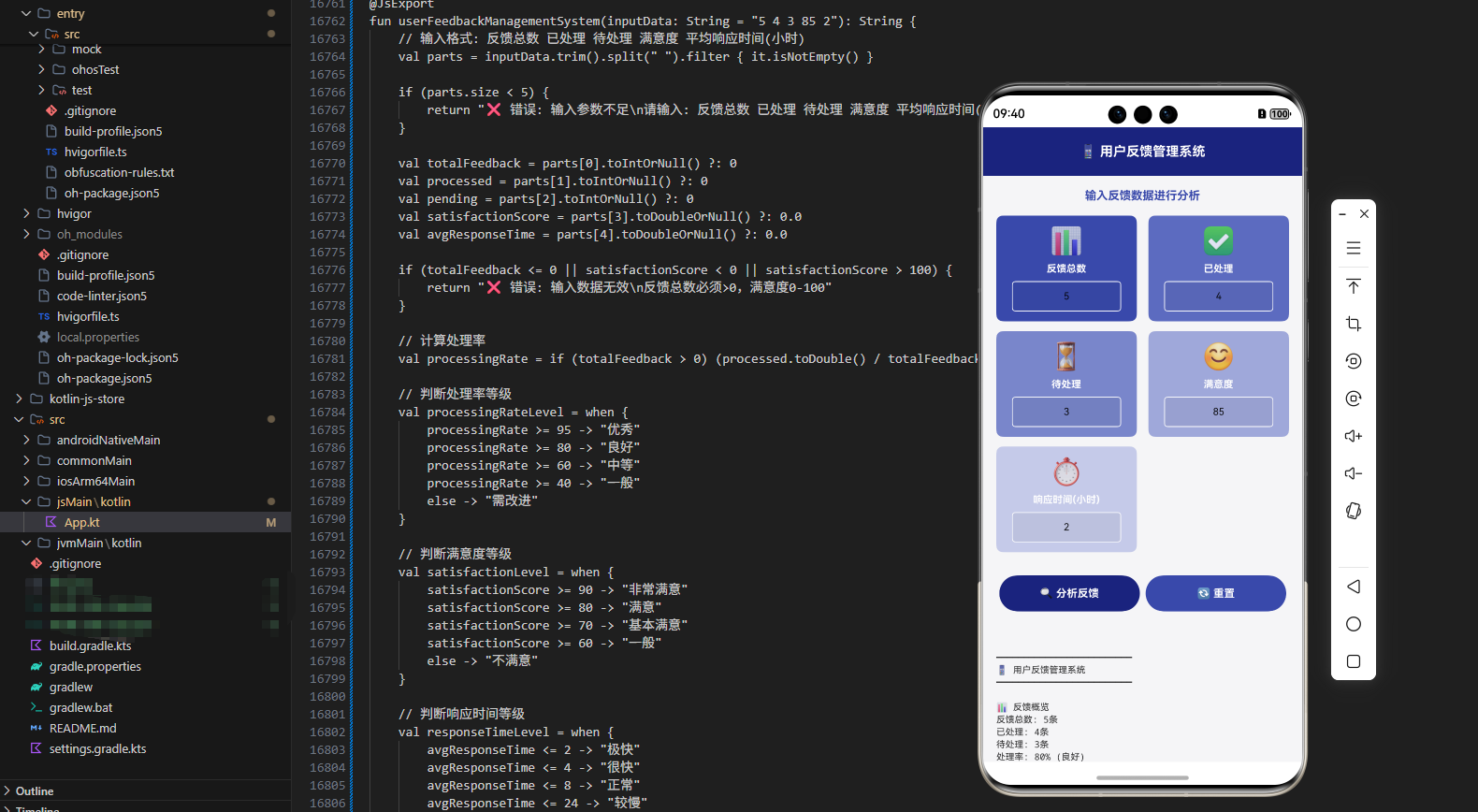The width and height of the screenshot is (1478, 812).
Task: Click line number 16784 in gutter
Action: (x=327, y=412)
